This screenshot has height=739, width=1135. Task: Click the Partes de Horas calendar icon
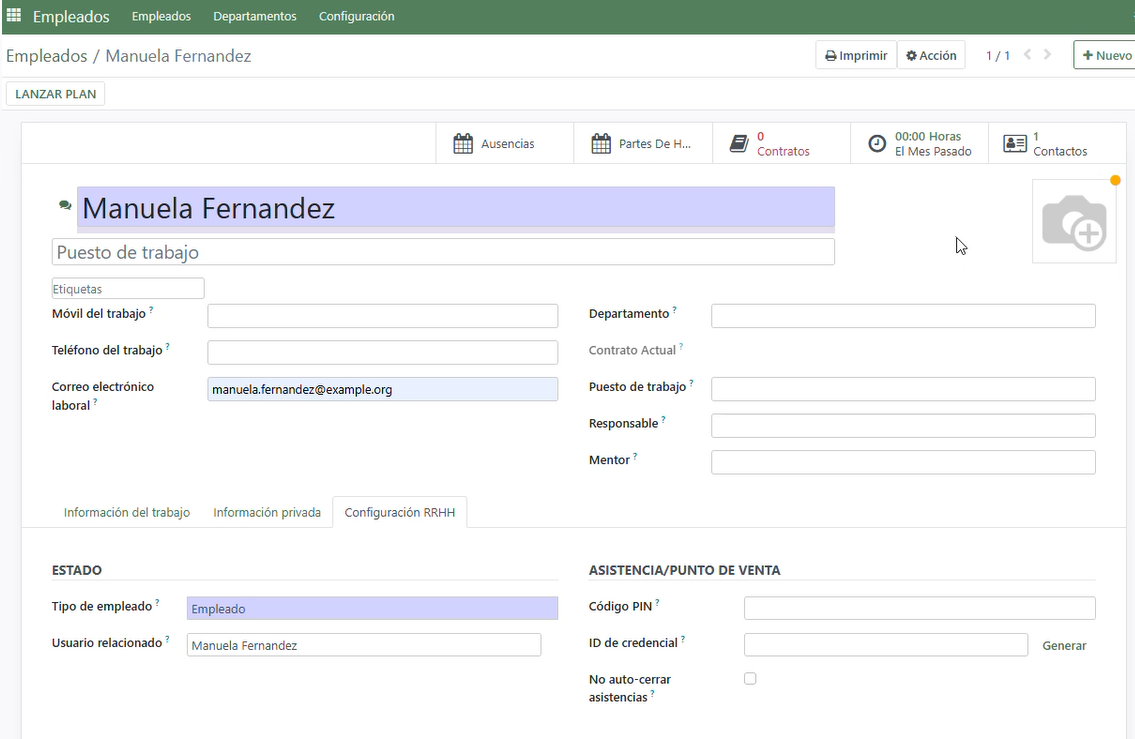pyautogui.click(x=601, y=144)
